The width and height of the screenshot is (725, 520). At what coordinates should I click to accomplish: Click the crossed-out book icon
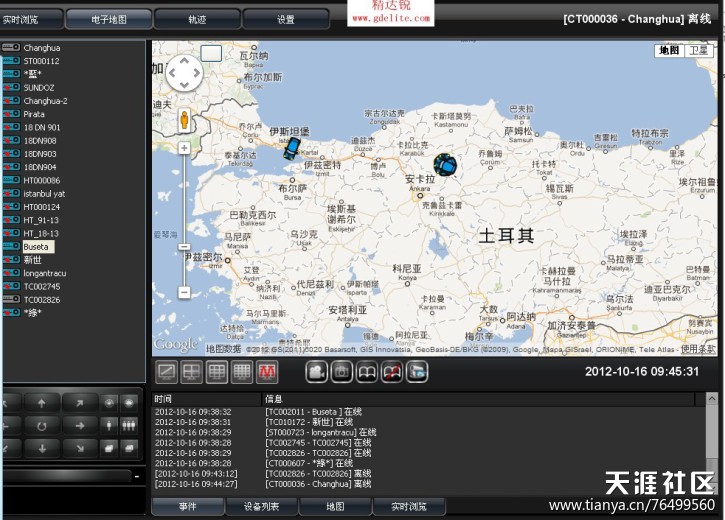[392, 372]
